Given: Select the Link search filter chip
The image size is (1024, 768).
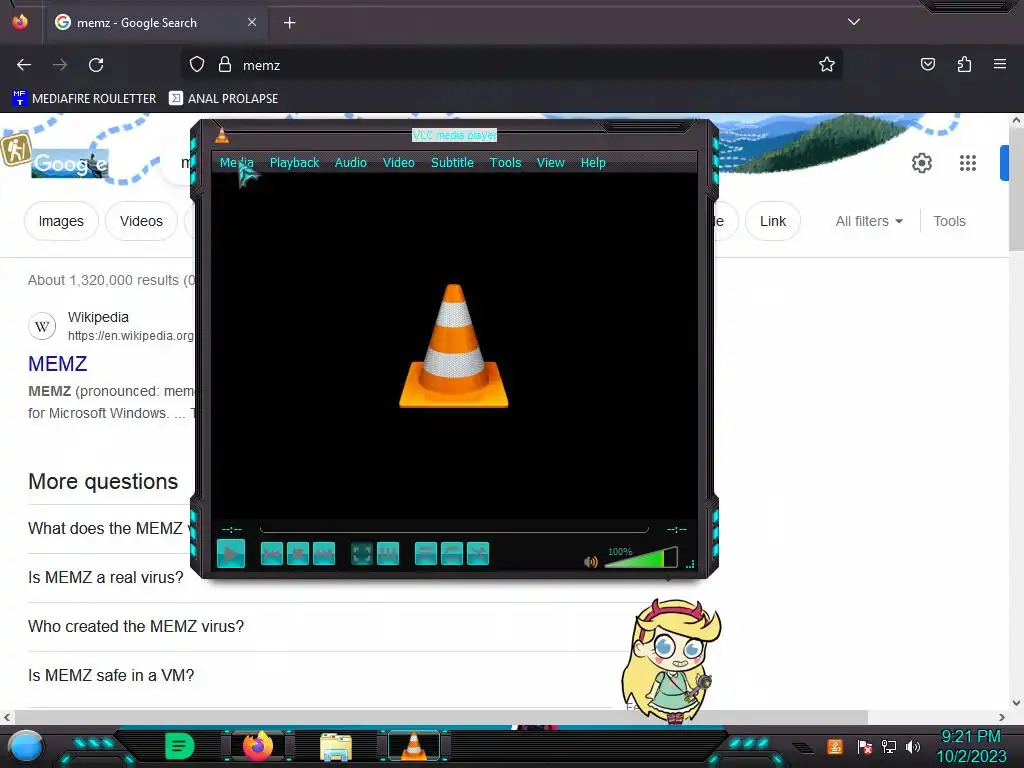Looking at the screenshot, I should [773, 221].
